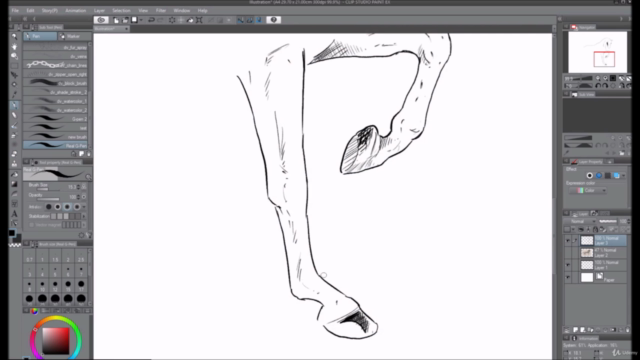
Task: Open the Brush Size dynamics button
Action: (x=84, y=187)
